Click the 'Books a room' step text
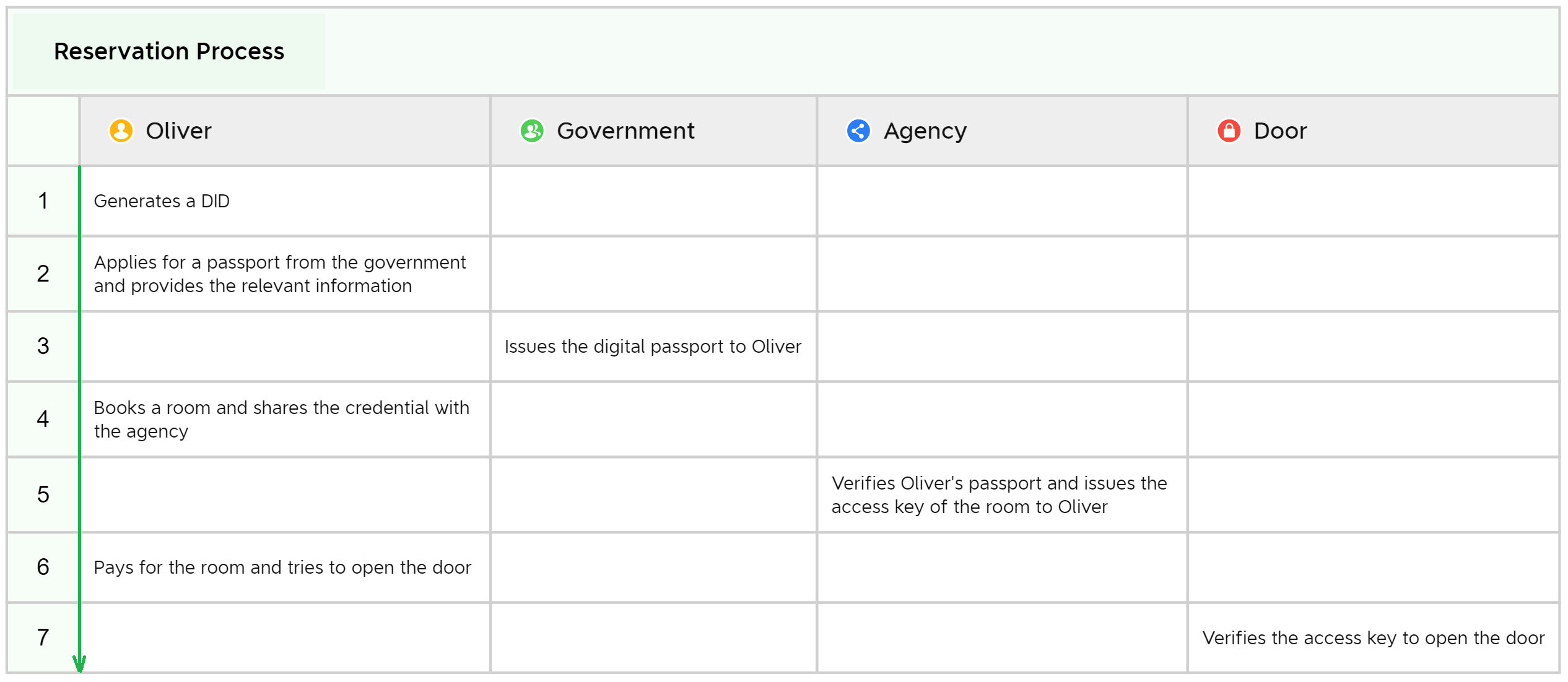This screenshot has height=682, width=1568. coord(281,420)
